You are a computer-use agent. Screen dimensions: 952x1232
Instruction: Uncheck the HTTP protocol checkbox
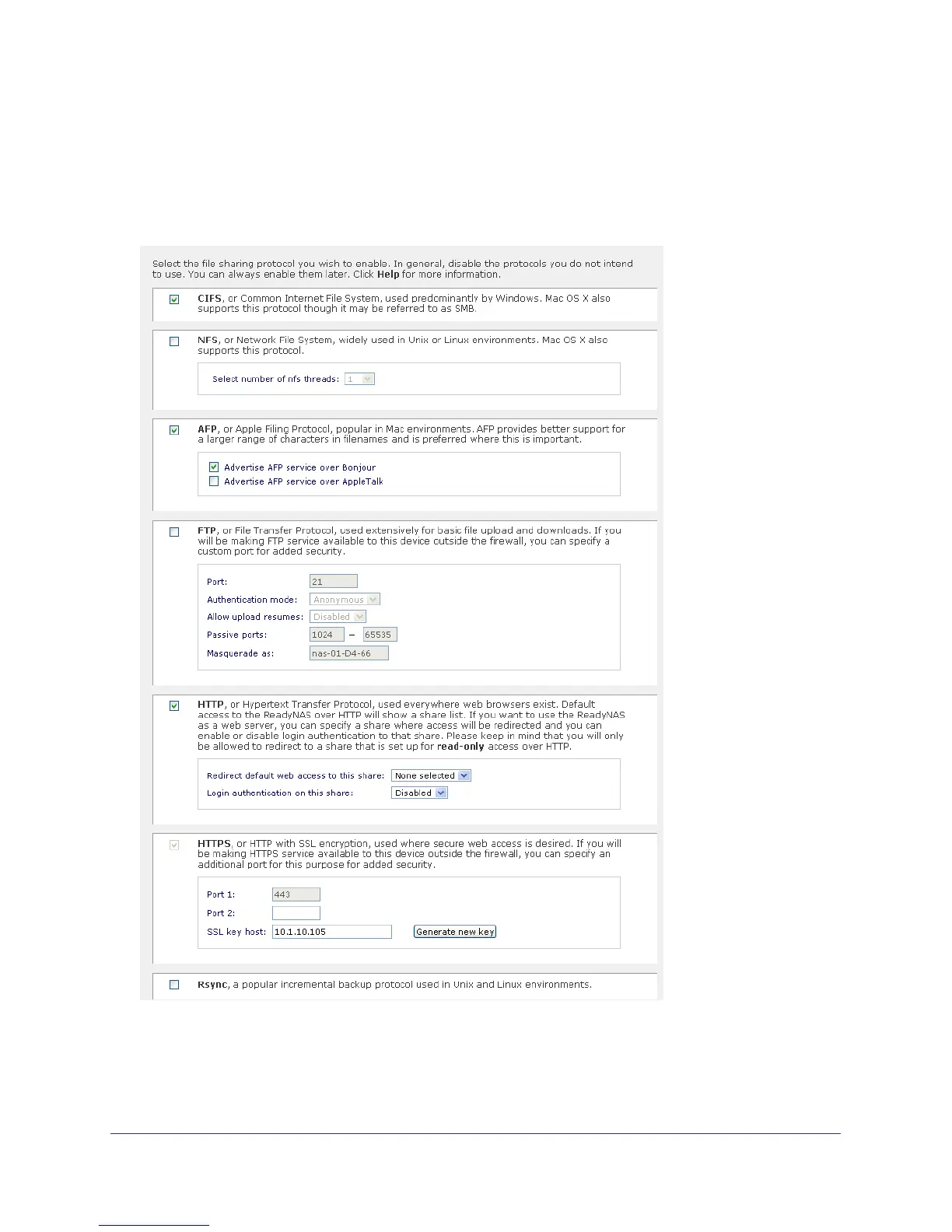click(174, 706)
